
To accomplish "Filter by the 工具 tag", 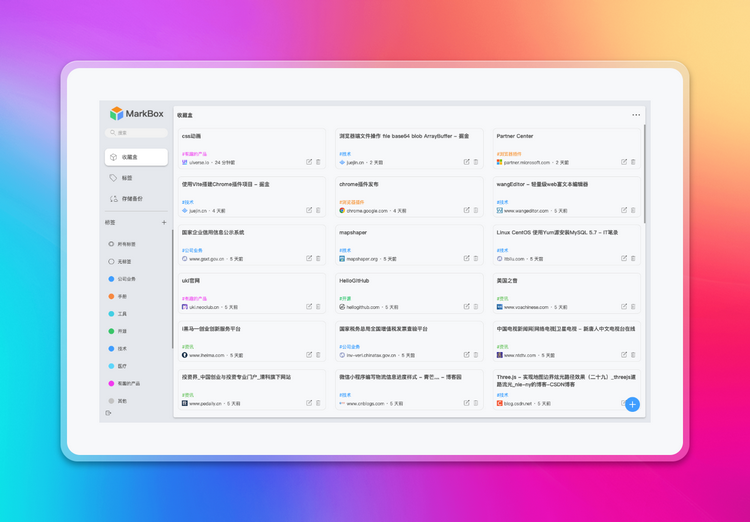I will [118, 314].
